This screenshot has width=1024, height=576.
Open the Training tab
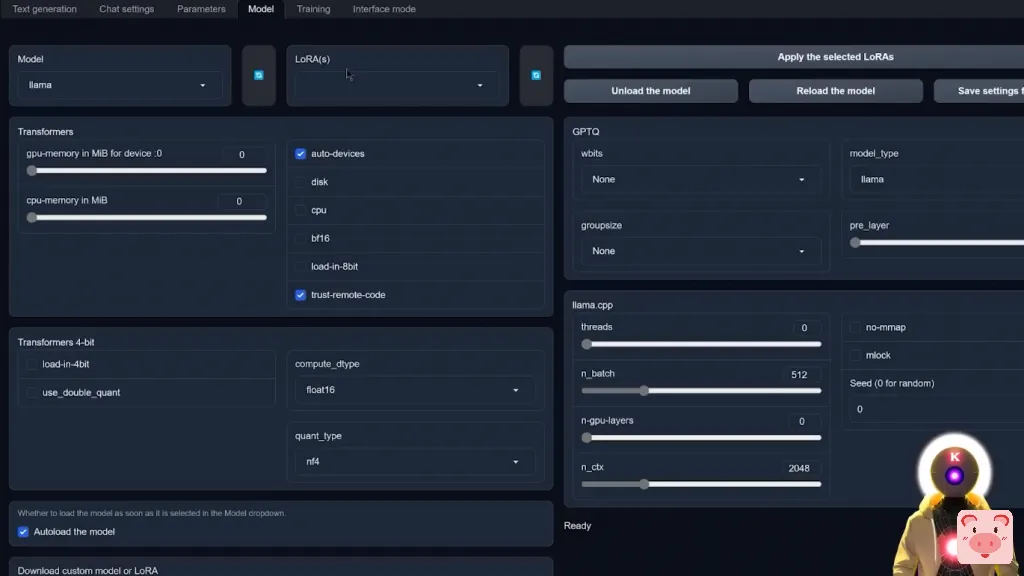point(313,9)
